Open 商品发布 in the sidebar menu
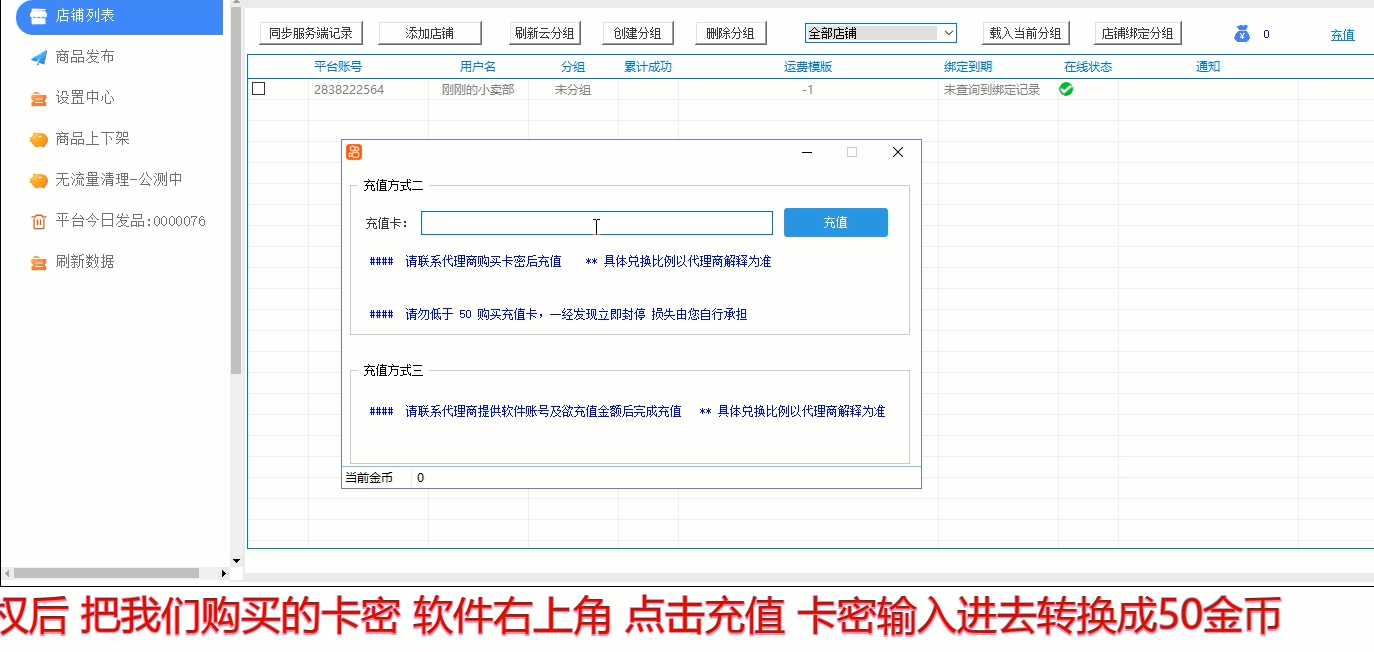 click(85, 57)
